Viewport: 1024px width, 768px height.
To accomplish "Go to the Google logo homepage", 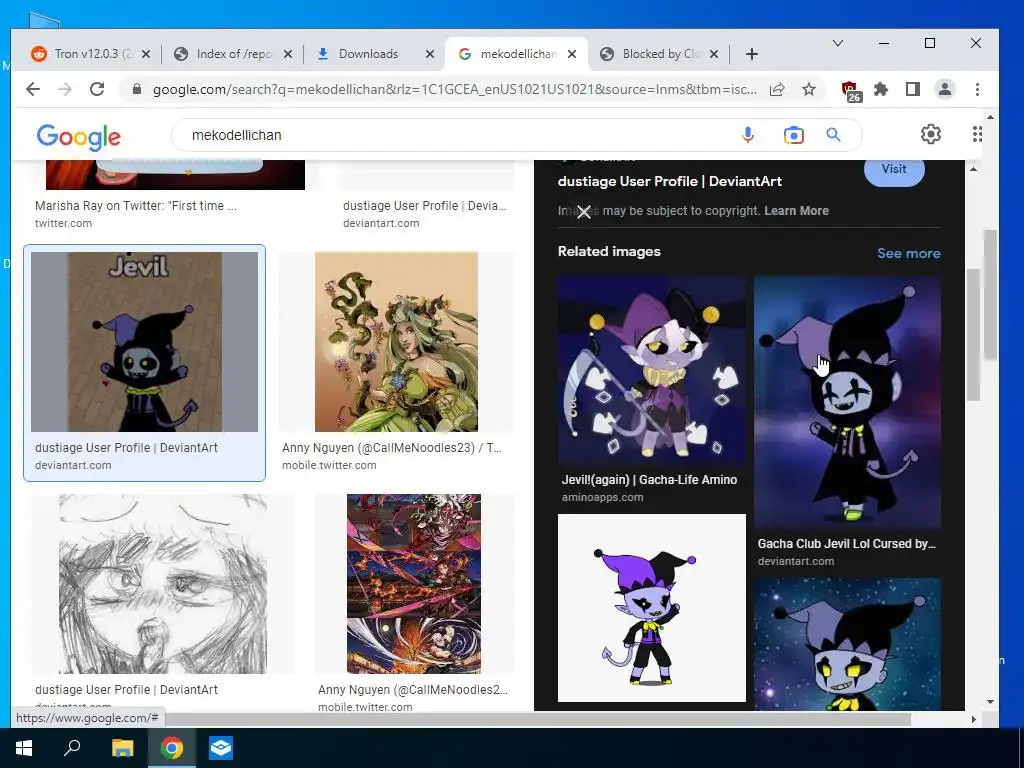I will tap(78, 136).
